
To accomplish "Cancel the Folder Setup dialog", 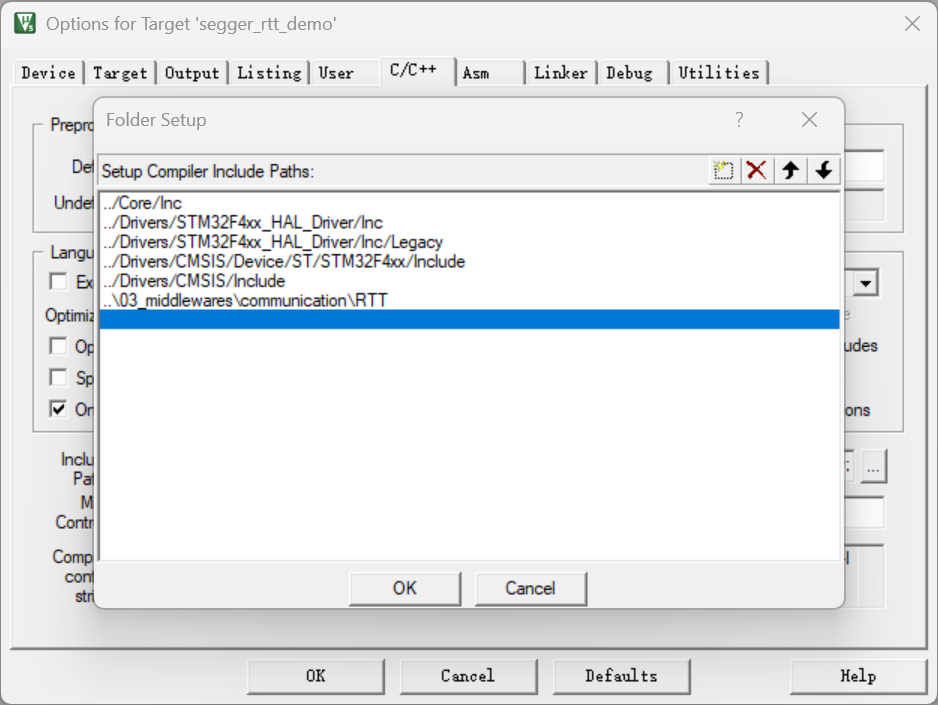I will pos(531,588).
